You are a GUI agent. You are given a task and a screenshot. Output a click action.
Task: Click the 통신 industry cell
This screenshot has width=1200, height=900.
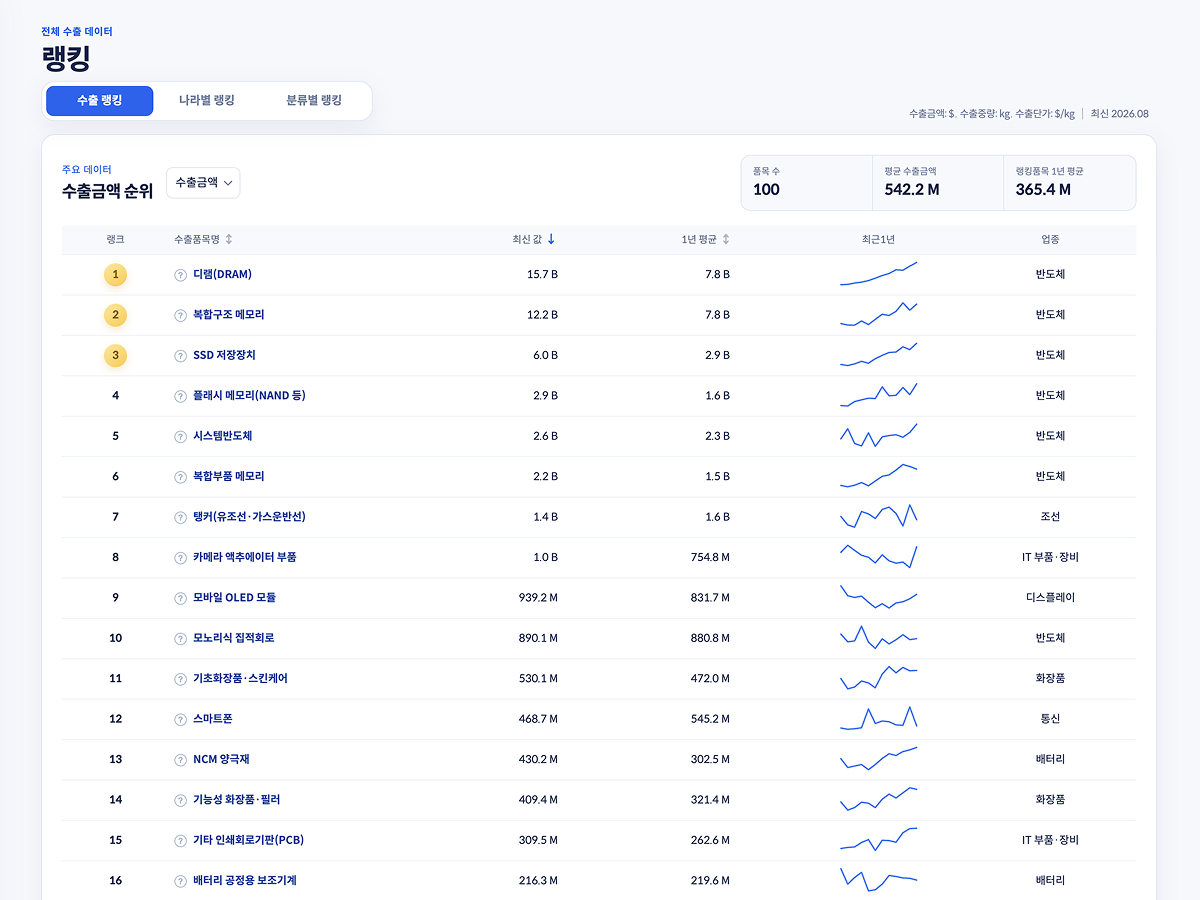pyautogui.click(x=1050, y=719)
